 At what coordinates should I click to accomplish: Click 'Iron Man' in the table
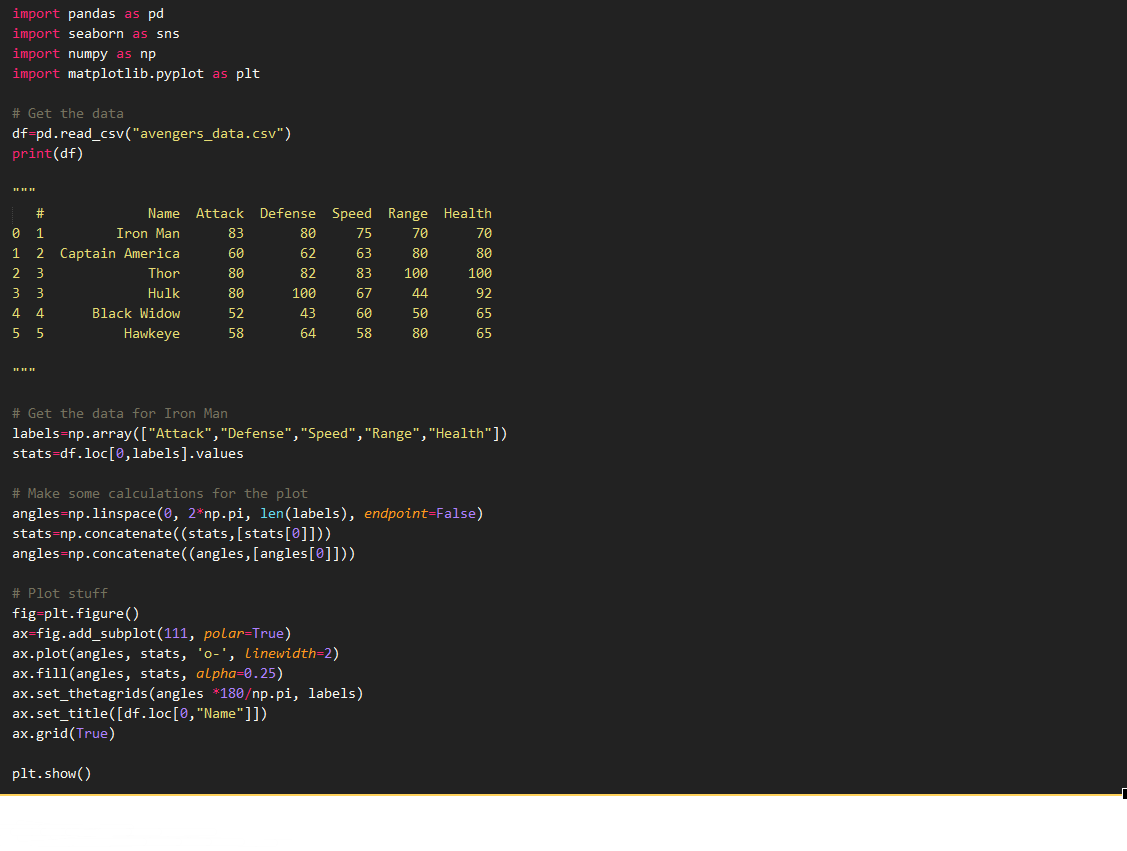[x=148, y=234]
